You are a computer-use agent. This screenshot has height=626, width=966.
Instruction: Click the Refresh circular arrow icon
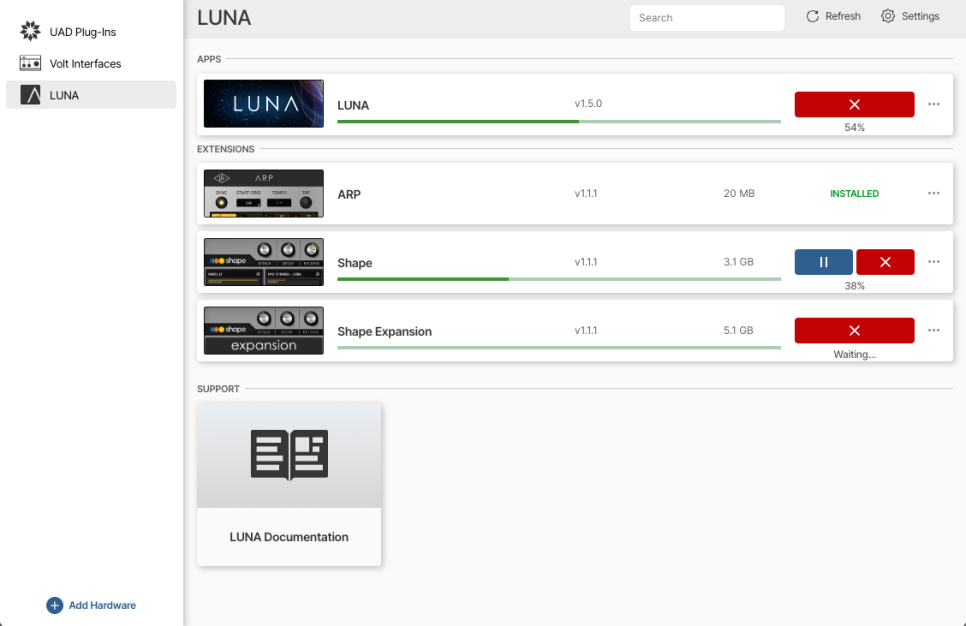click(812, 16)
